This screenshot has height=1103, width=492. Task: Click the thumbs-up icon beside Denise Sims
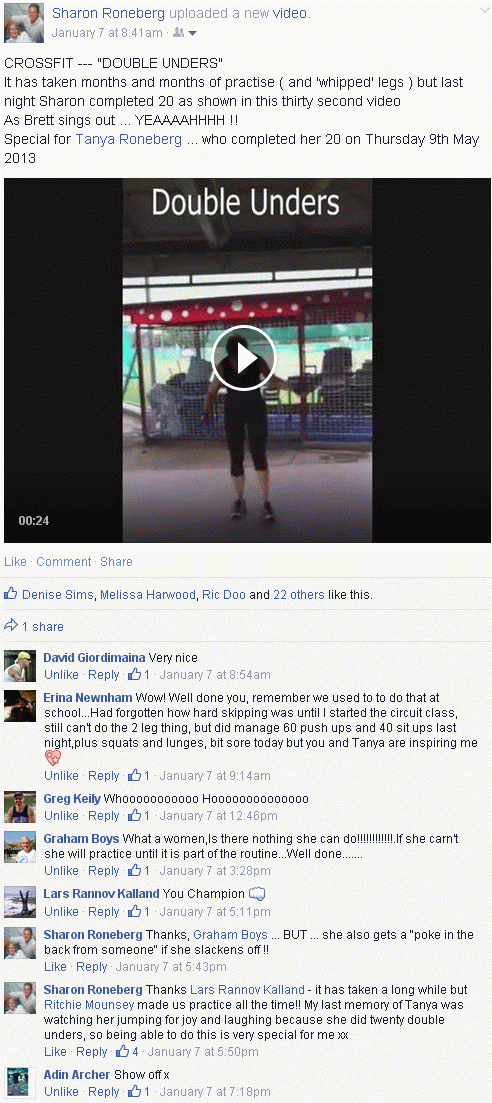point(11,594)
